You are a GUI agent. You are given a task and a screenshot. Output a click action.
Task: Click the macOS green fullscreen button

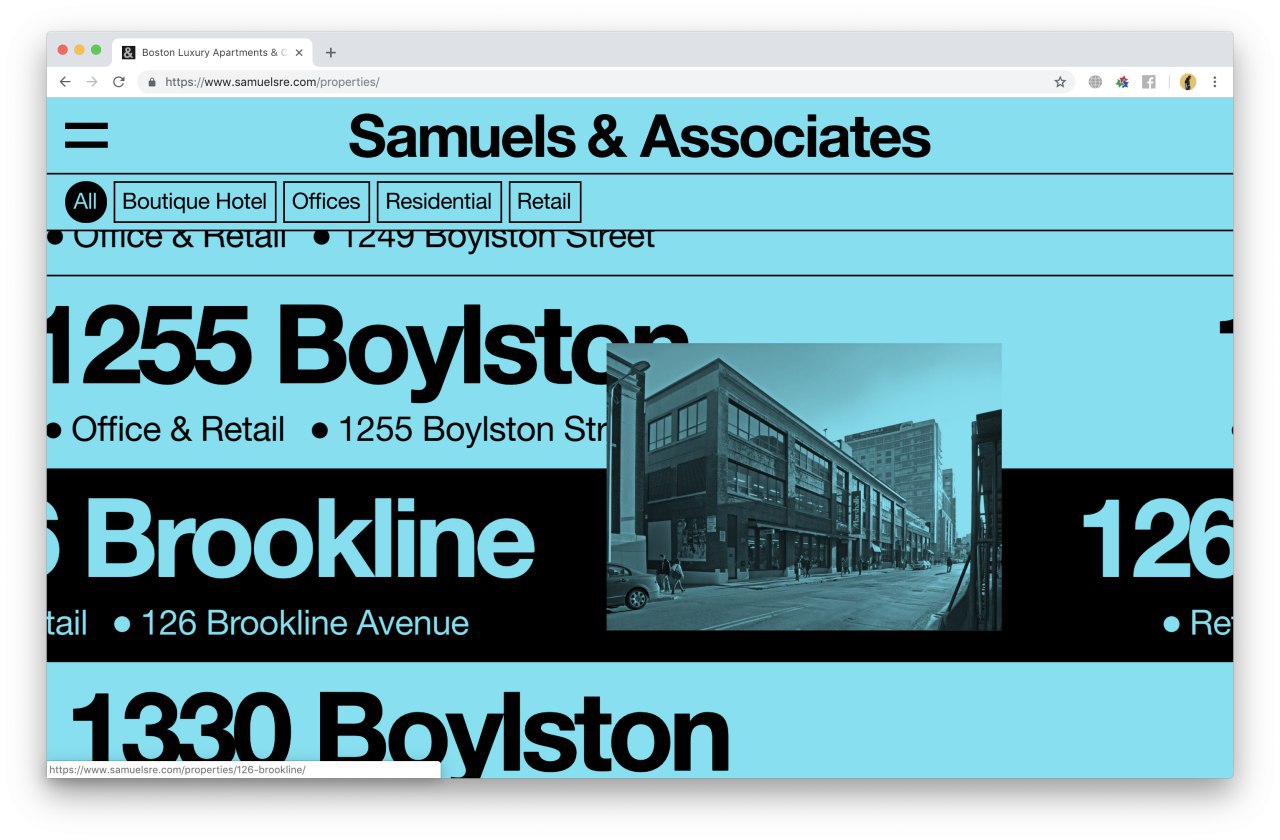pyautogui.click(x=96, y=50)
